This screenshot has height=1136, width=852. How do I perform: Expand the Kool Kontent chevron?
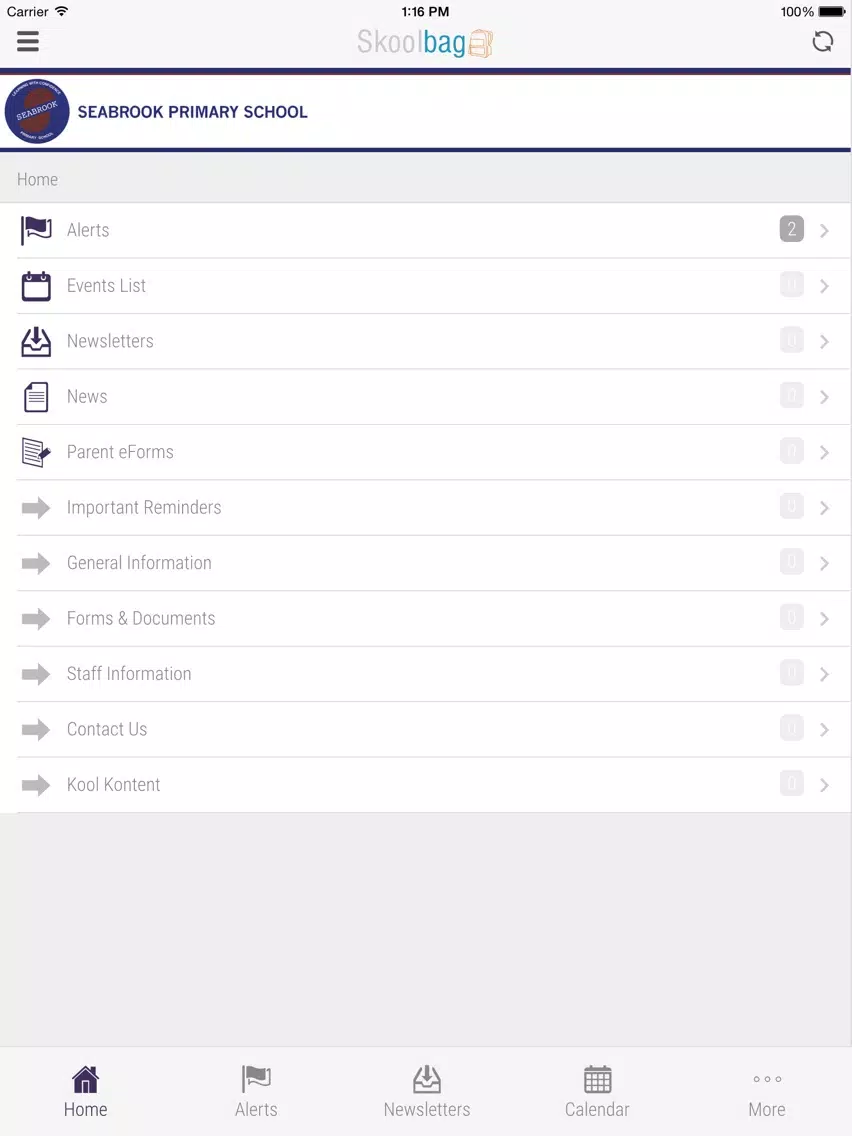(x=824, y=785)
